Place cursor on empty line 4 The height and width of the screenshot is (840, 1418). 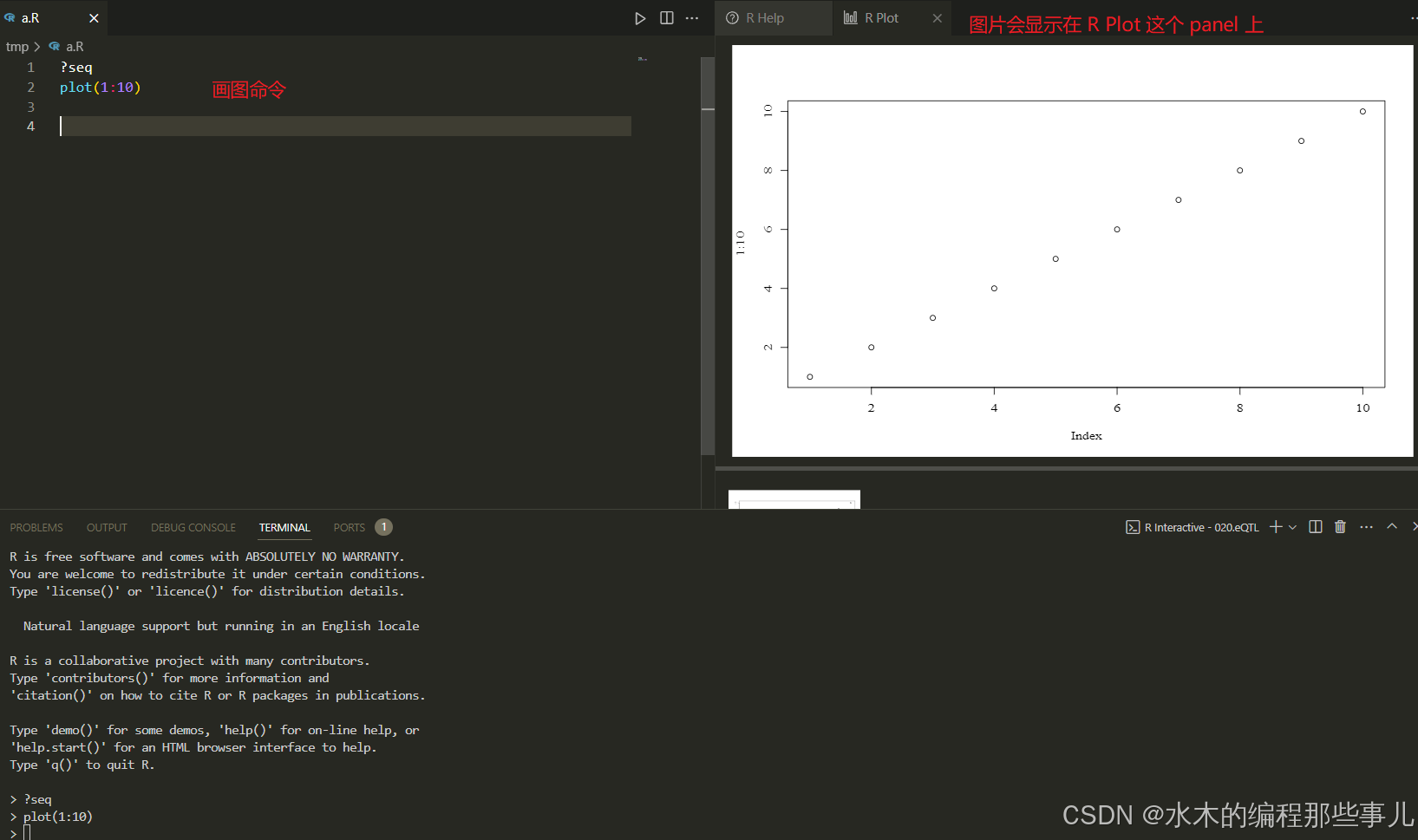[x=345, y=127]
